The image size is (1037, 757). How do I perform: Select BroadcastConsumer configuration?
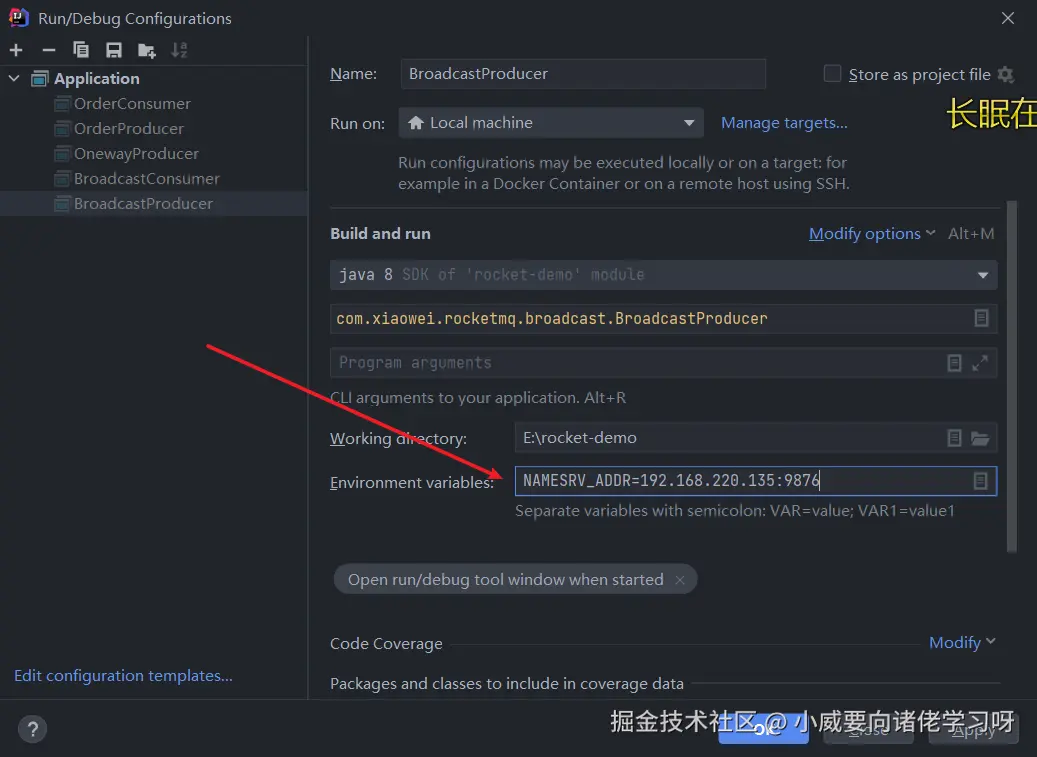tap(147, 179)
